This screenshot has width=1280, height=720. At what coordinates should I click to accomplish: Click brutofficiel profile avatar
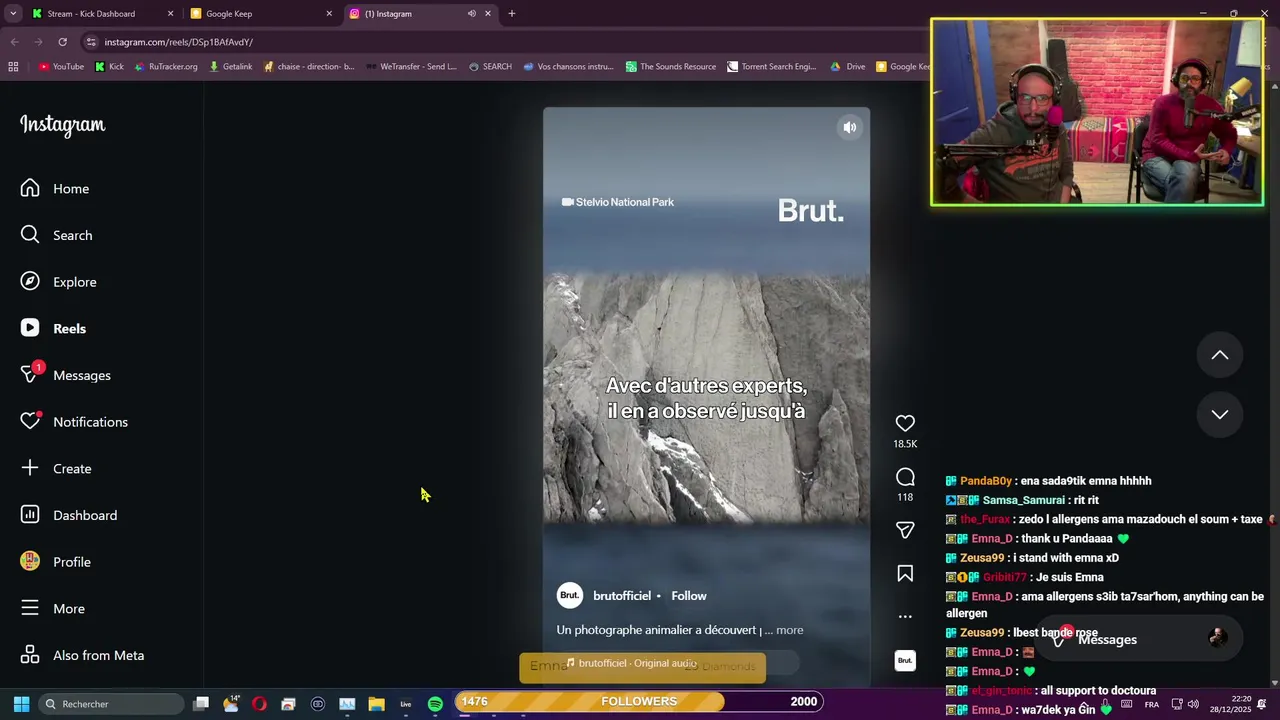[569, 596]
